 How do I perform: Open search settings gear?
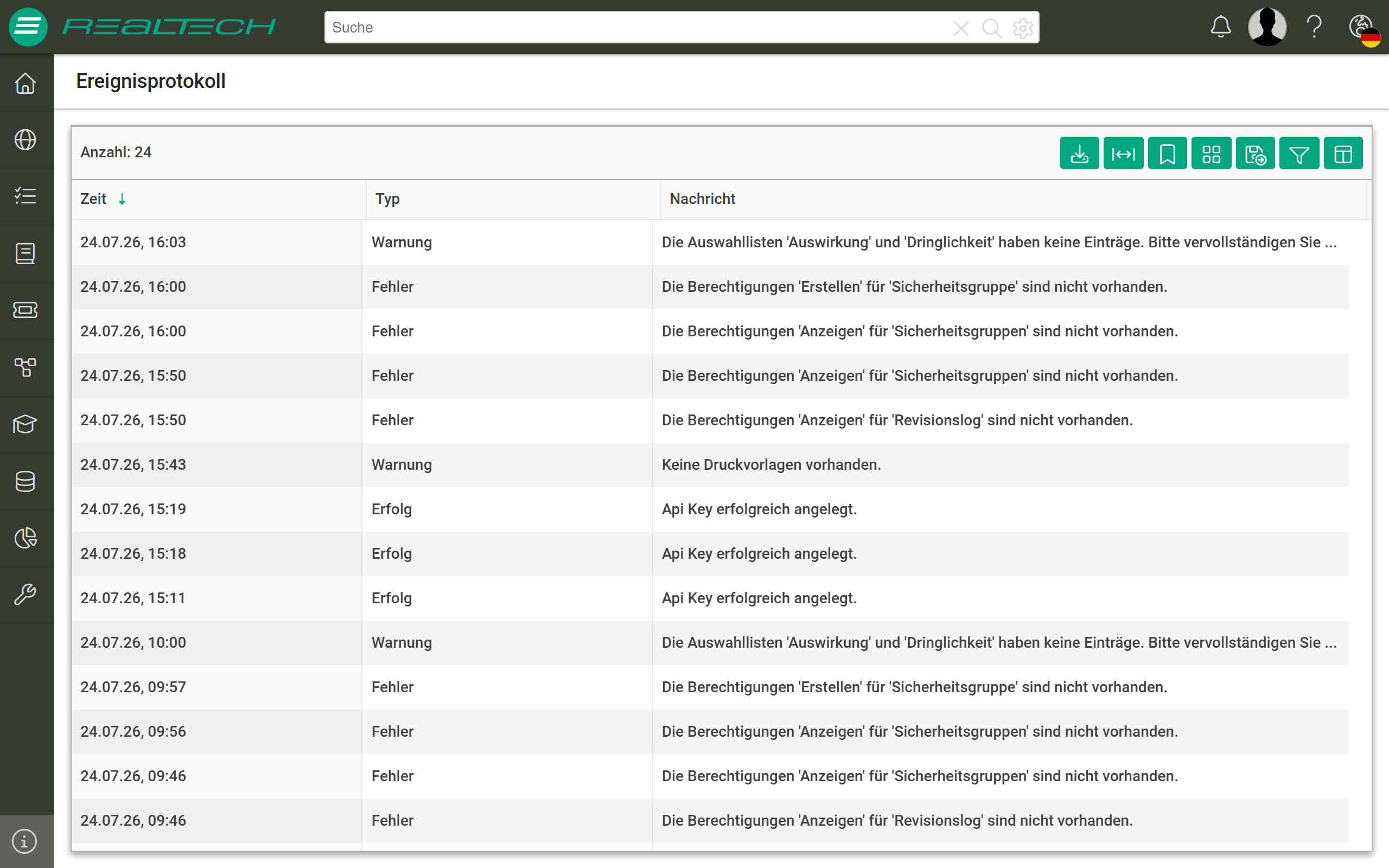click(1023, 28)
